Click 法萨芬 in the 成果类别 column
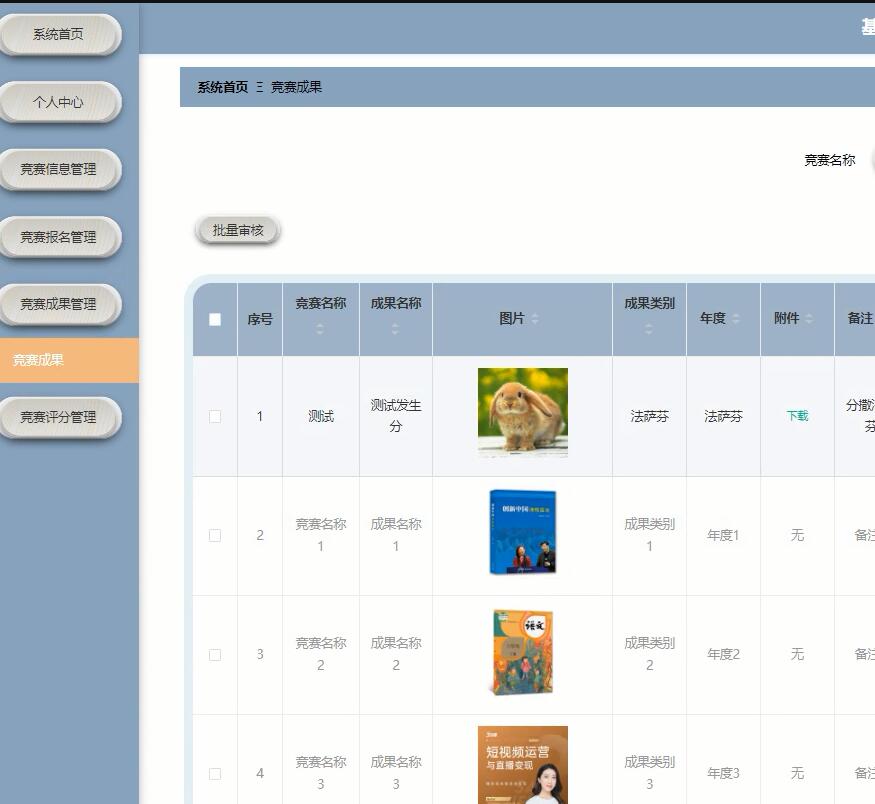This screenshot has height=804, width=875. coord(650,416)
